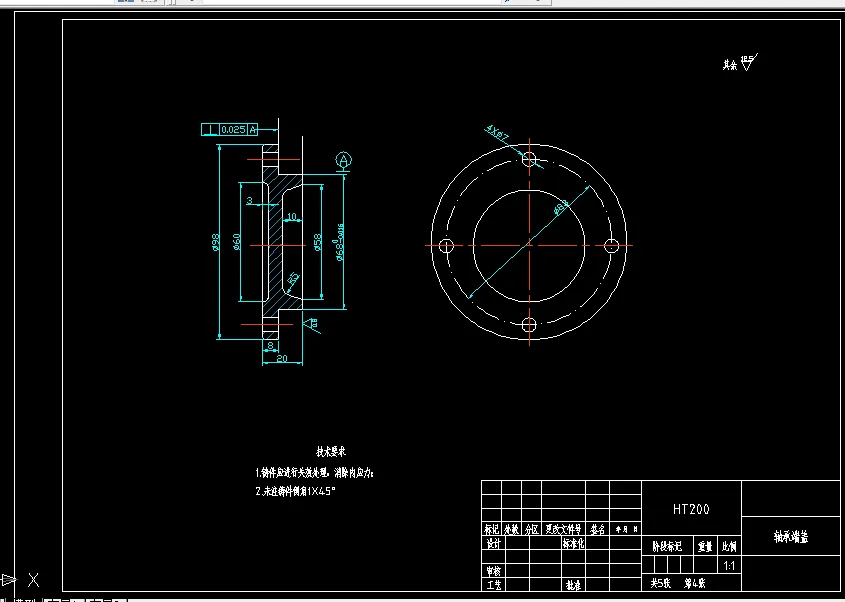845x602 pixels.
Task: Click the 签名 title block cell
Action: pyautogui.click(x=597, y=529)
